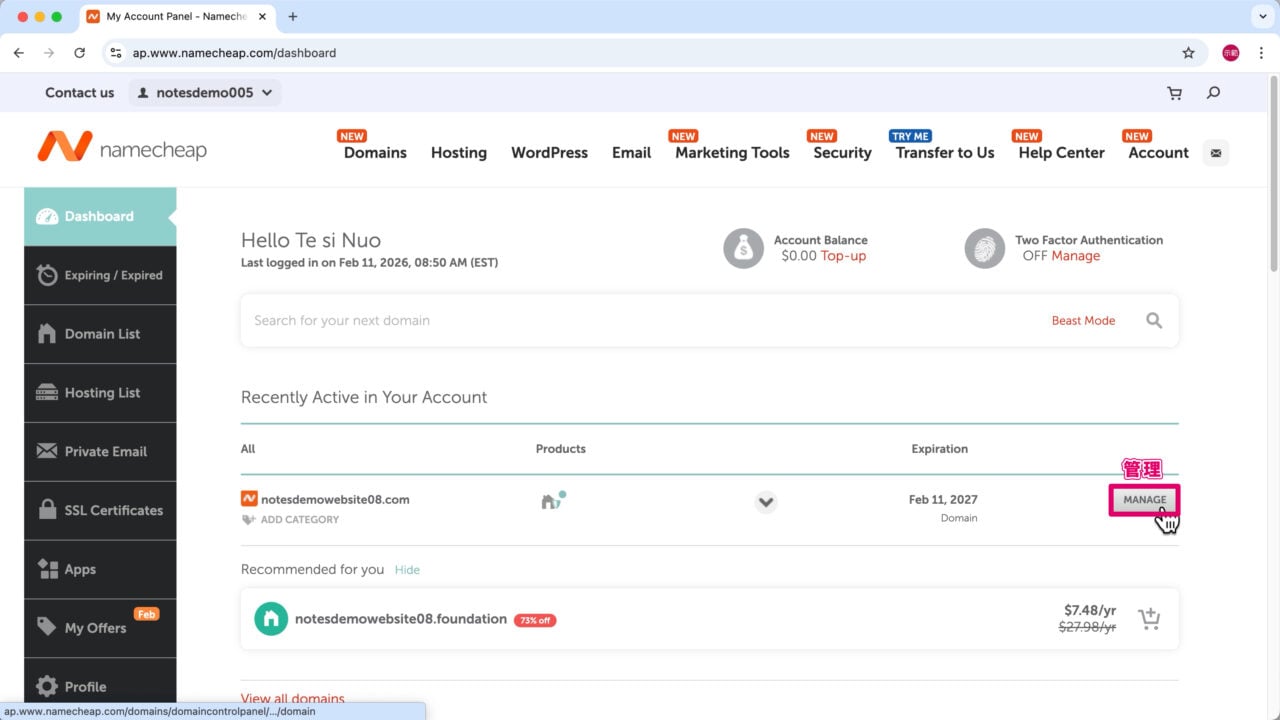Switch to the Transfer to Us section
Screen dimensions: 1280x720
click(943, 153)
